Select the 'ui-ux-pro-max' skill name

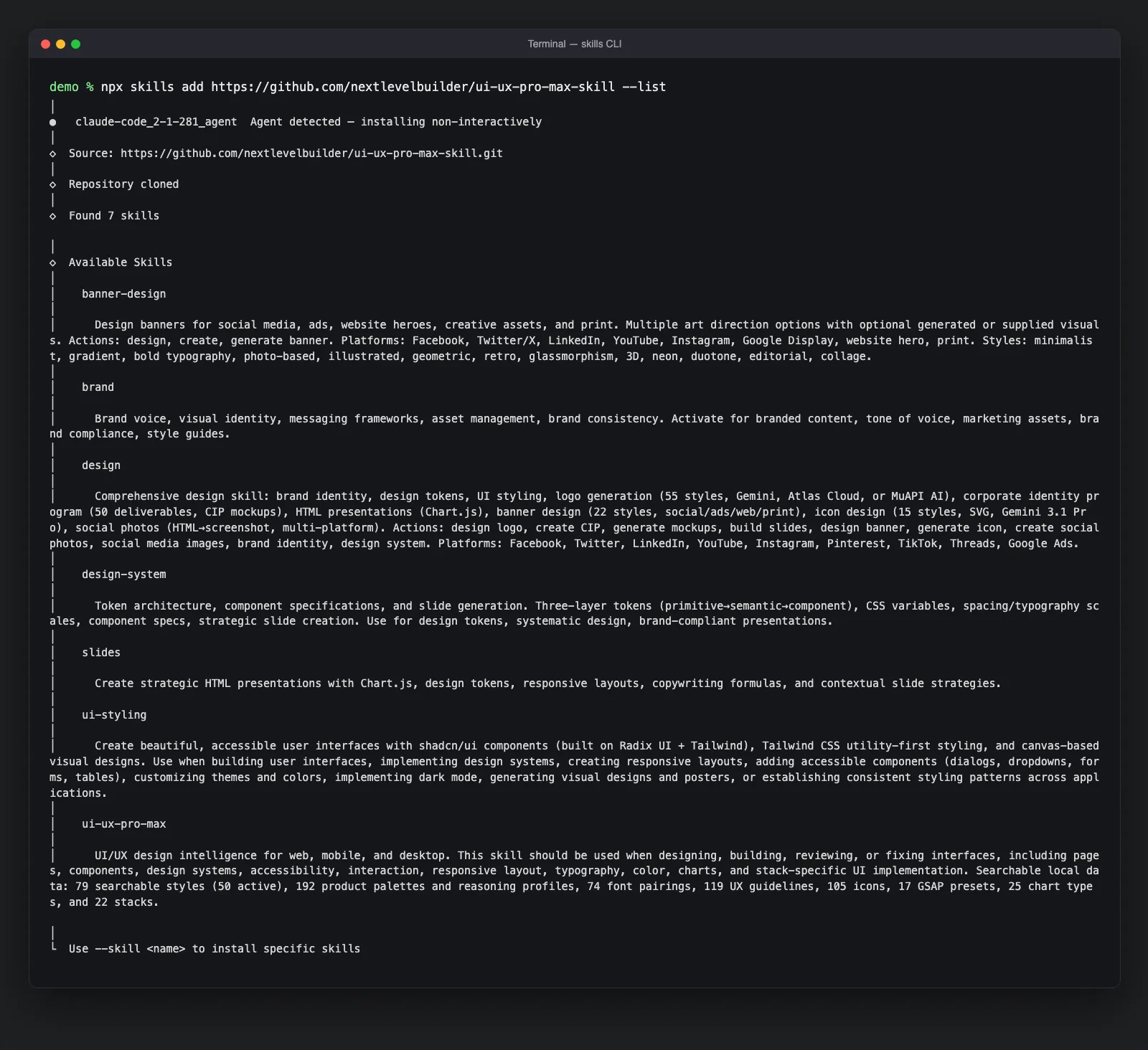click(123, 824)
